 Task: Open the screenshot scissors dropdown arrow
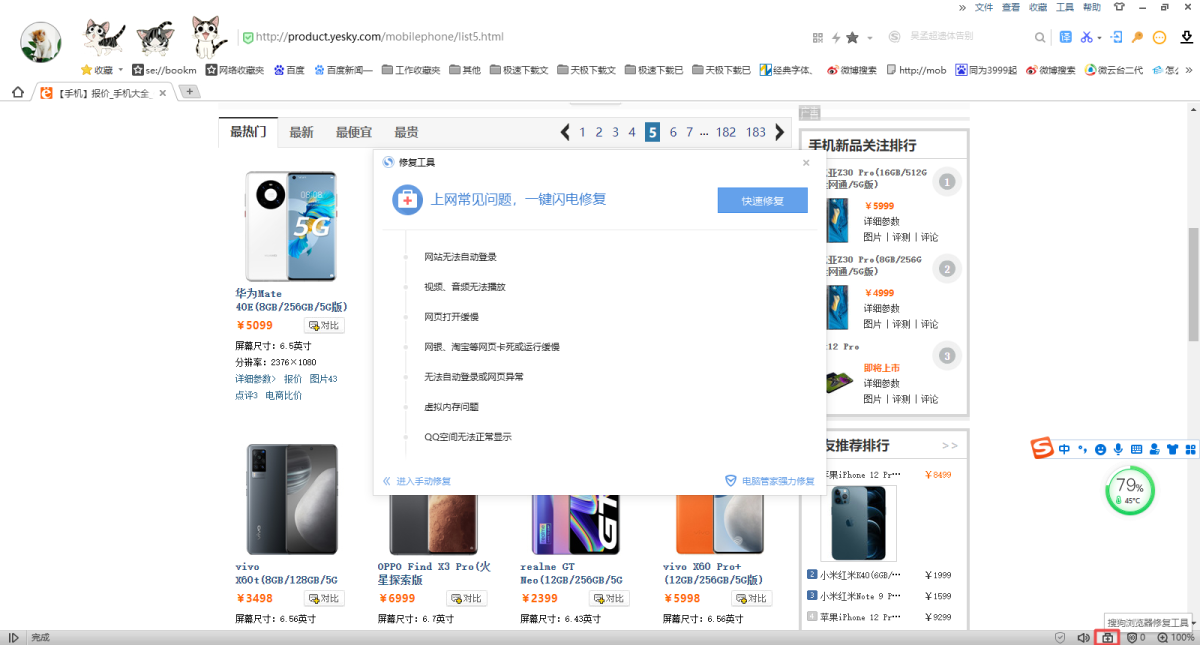[1099, 38]
